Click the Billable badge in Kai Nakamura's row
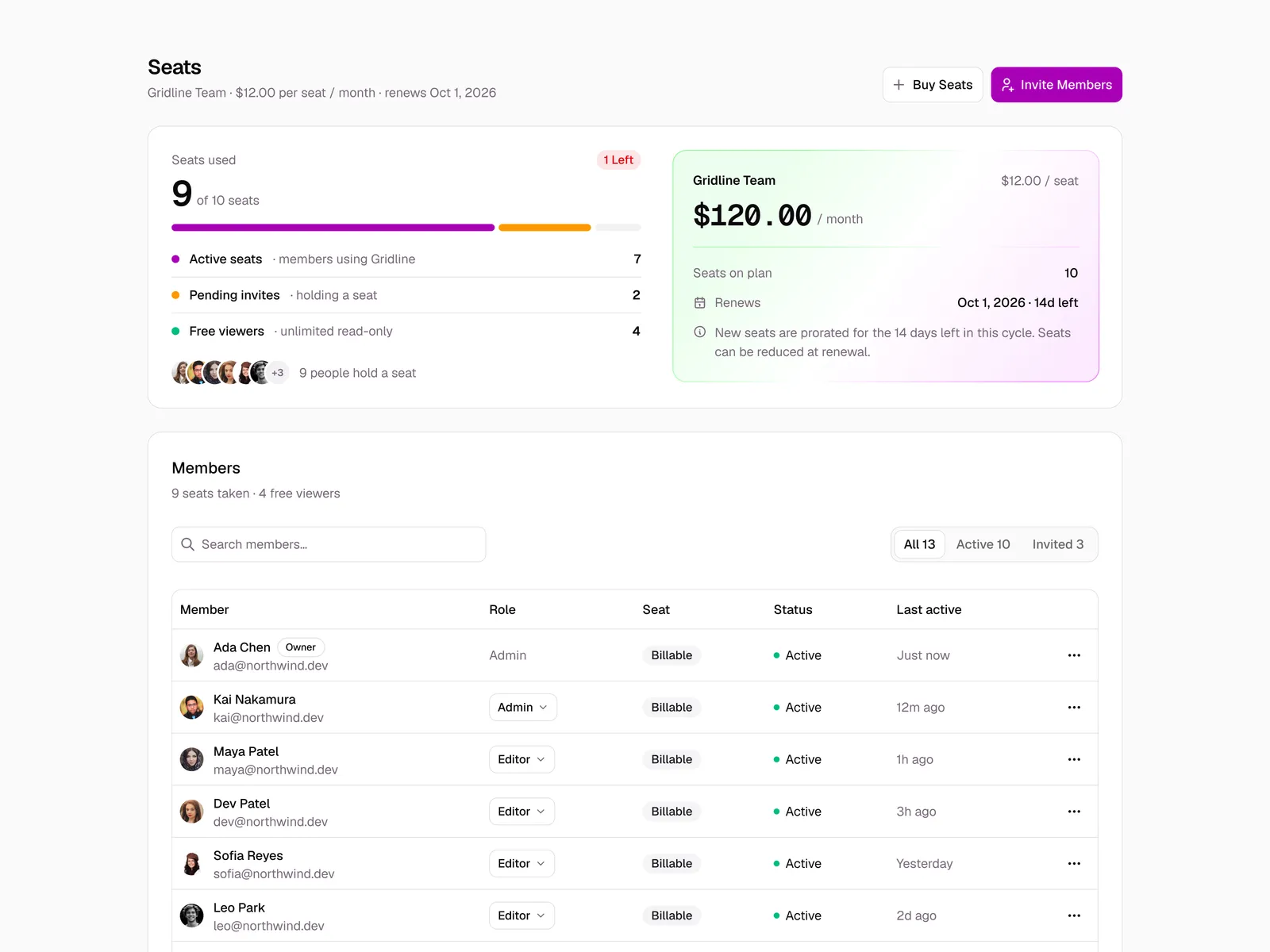The image size is (1270, 952). pos(672,708)
